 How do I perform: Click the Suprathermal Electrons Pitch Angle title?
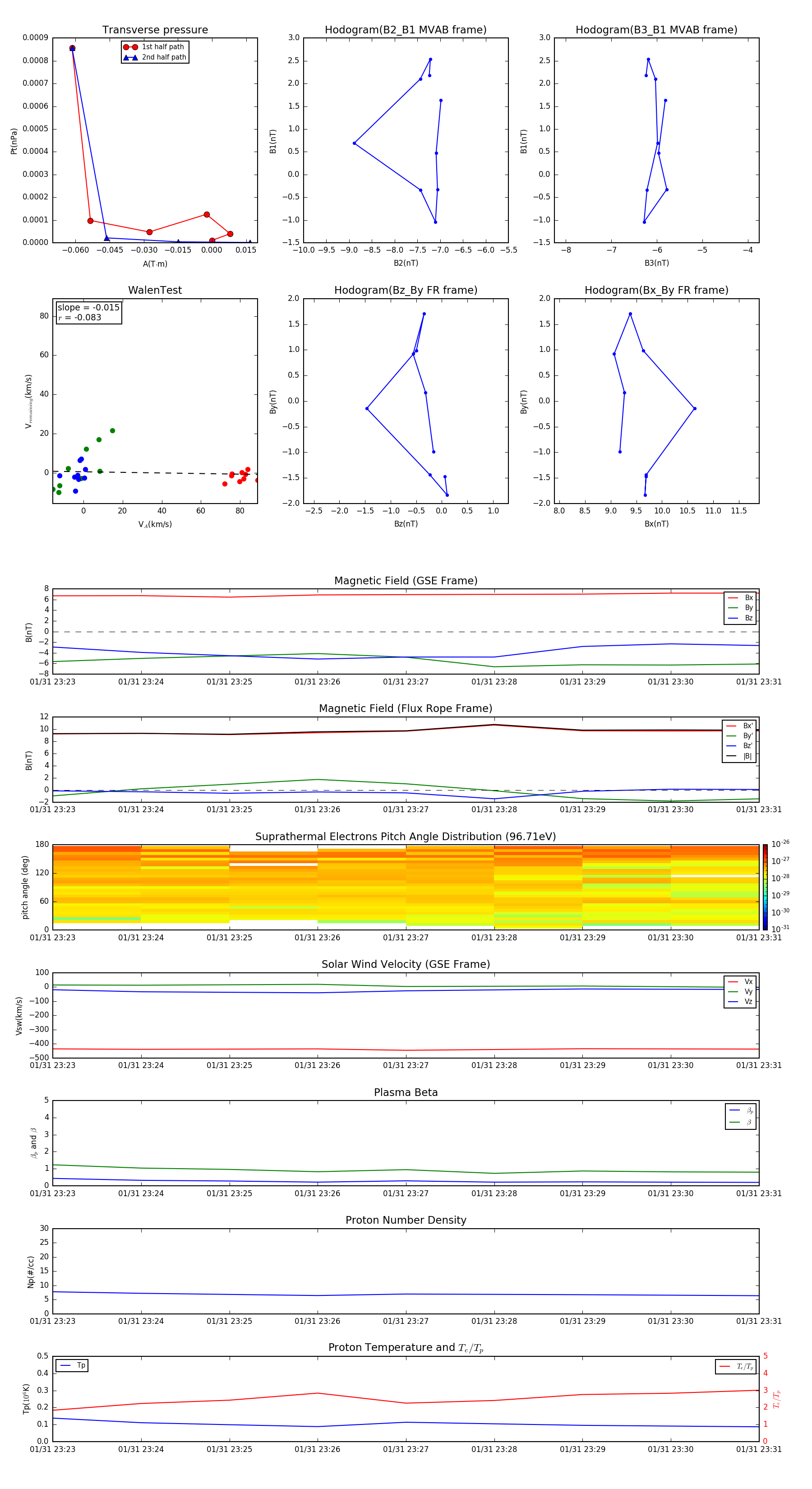click(406, 837)
